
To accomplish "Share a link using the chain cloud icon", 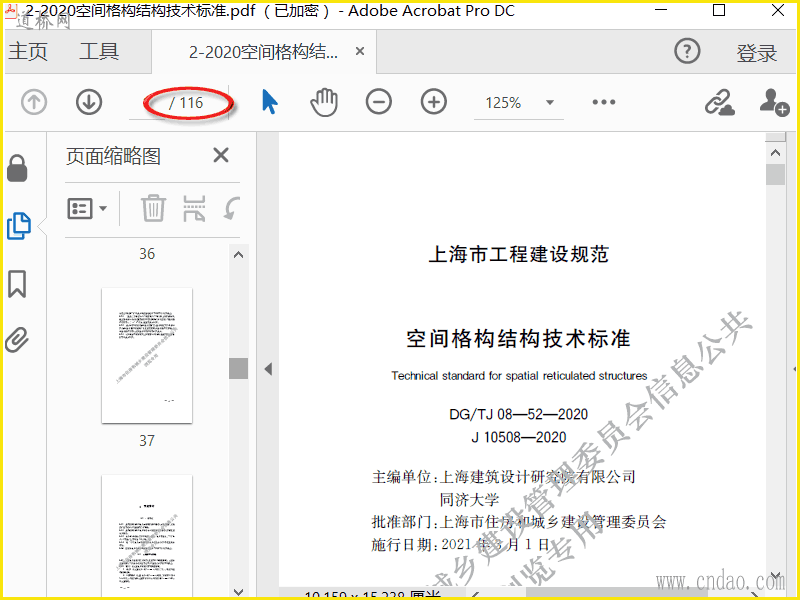I will pyautogui.click(x=719, y=103).
